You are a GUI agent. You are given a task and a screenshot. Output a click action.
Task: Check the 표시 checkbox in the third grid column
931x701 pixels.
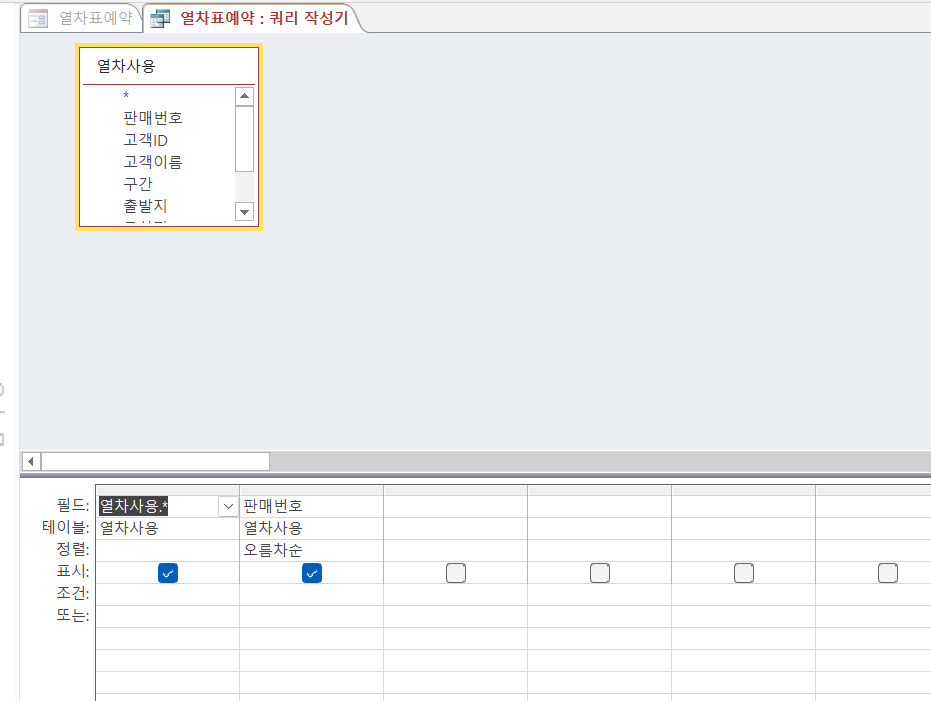pos(456,573)
